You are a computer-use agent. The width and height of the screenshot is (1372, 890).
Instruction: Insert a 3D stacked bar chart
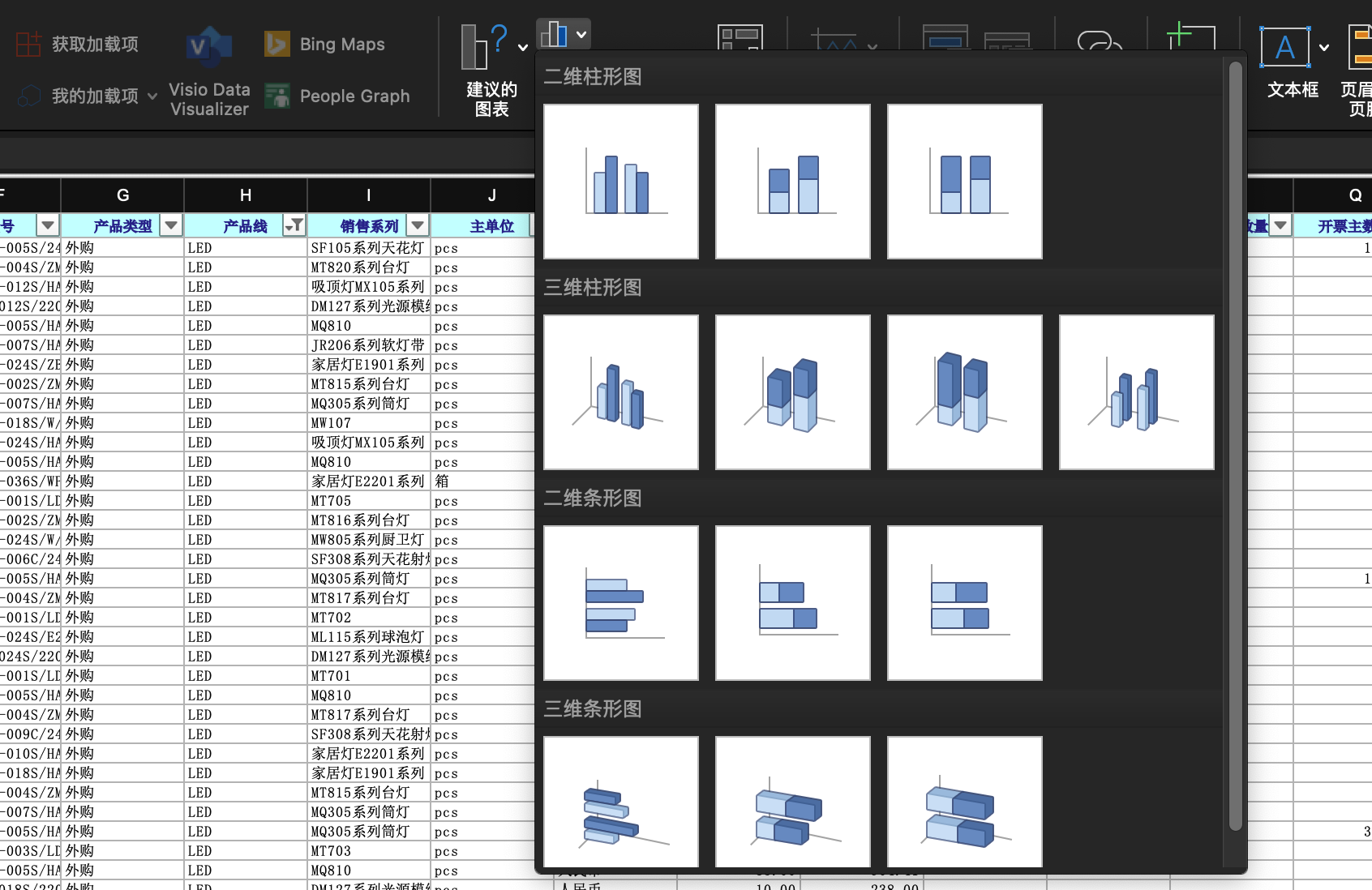coord(793,802)
